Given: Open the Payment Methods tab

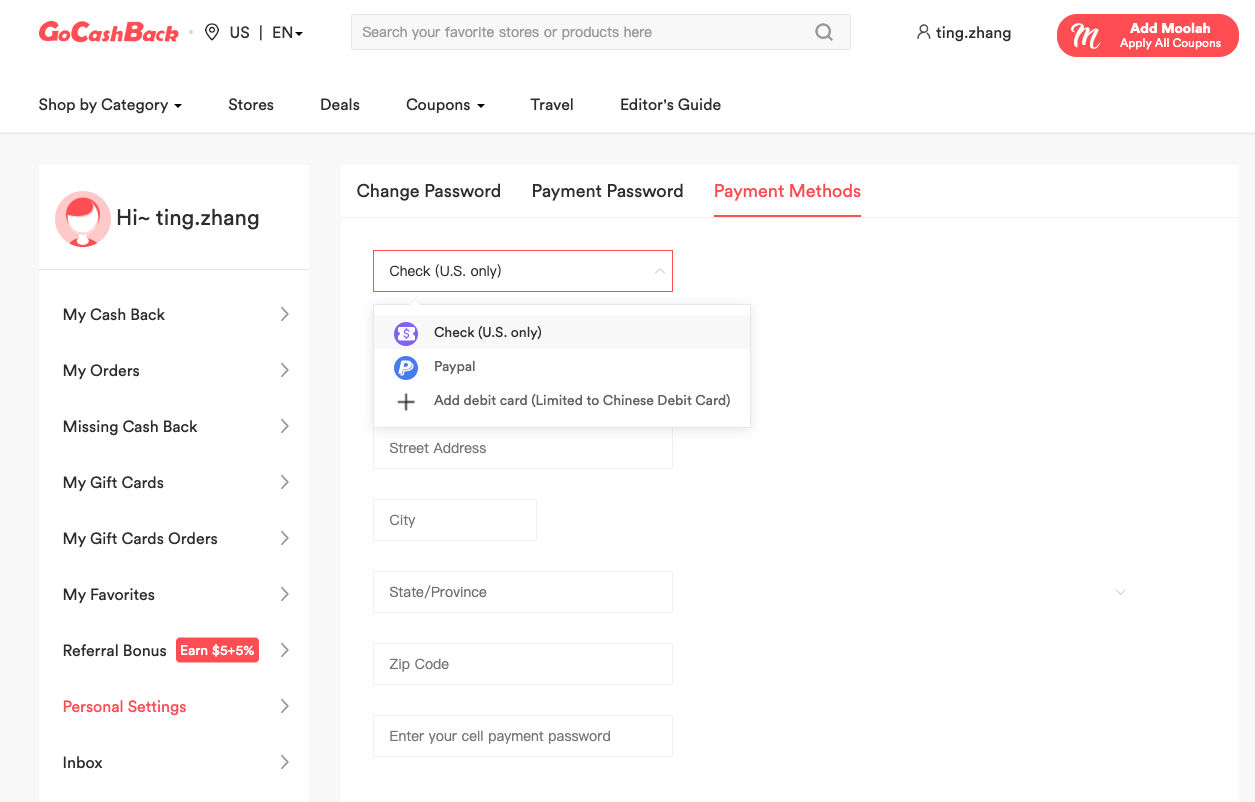Looking at the screenshot, I should [x=787, y=191].
